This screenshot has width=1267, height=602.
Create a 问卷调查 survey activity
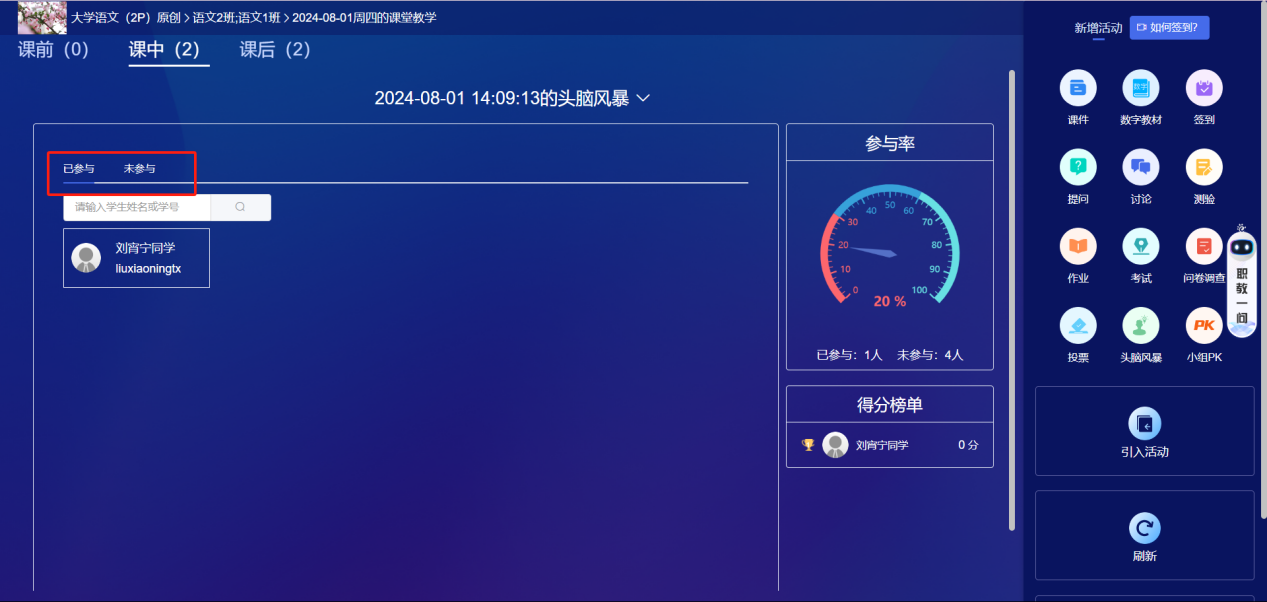(x=1204, y=246)
